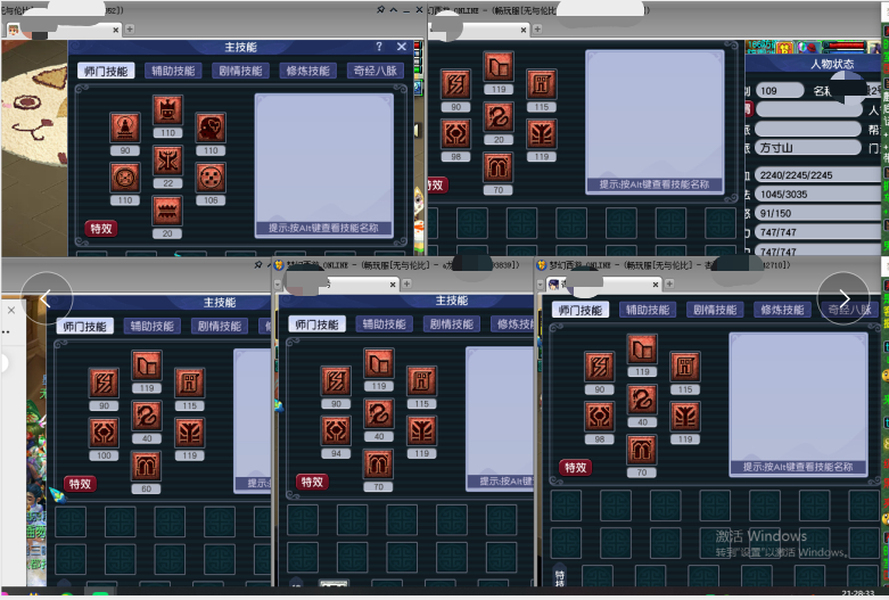Image resolution: width=889 pixels, height=600 pixels.
Task: Open 剧情技能 tab in window 3839
Action: coord(451,324)
